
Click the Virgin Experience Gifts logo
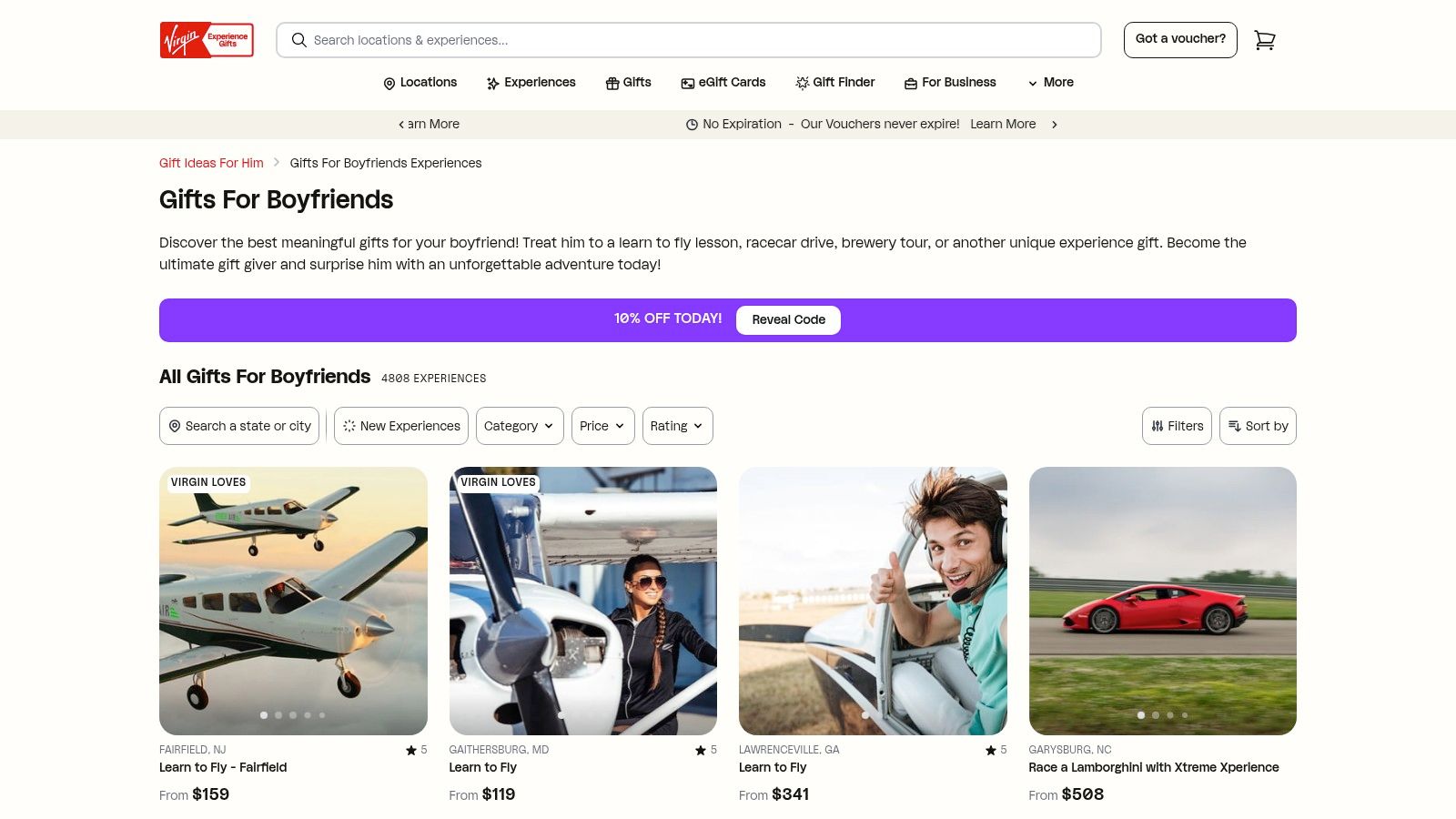point(207,40)
